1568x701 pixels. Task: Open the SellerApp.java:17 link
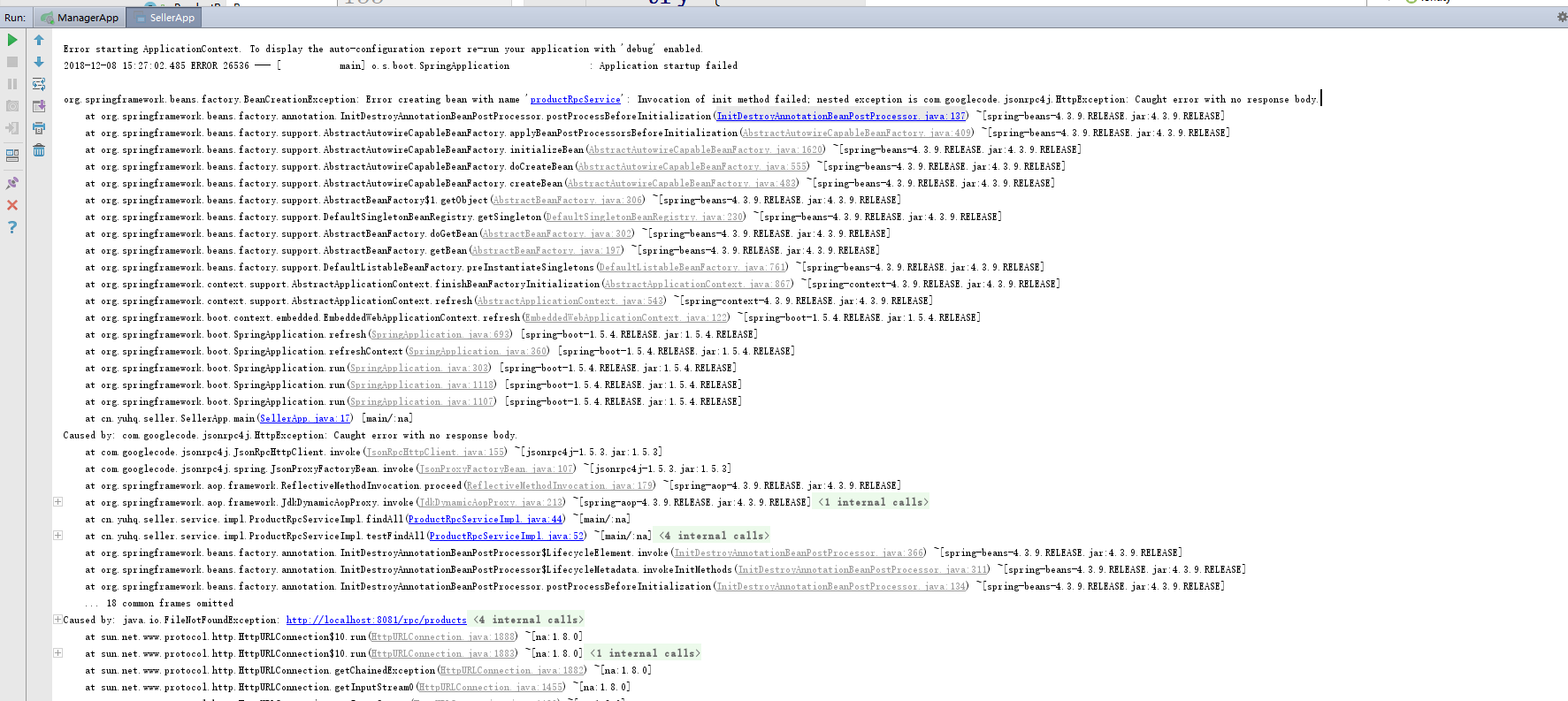[305, 419]
